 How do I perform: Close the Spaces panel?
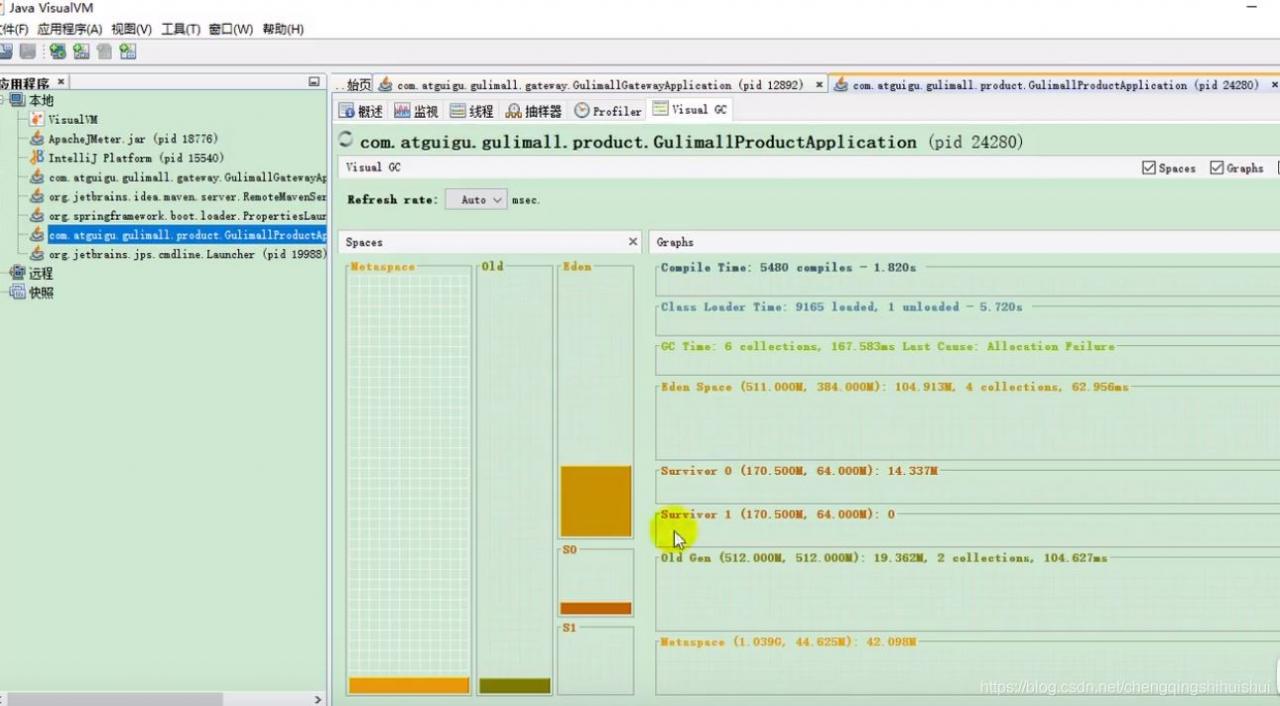pos(632,242)
